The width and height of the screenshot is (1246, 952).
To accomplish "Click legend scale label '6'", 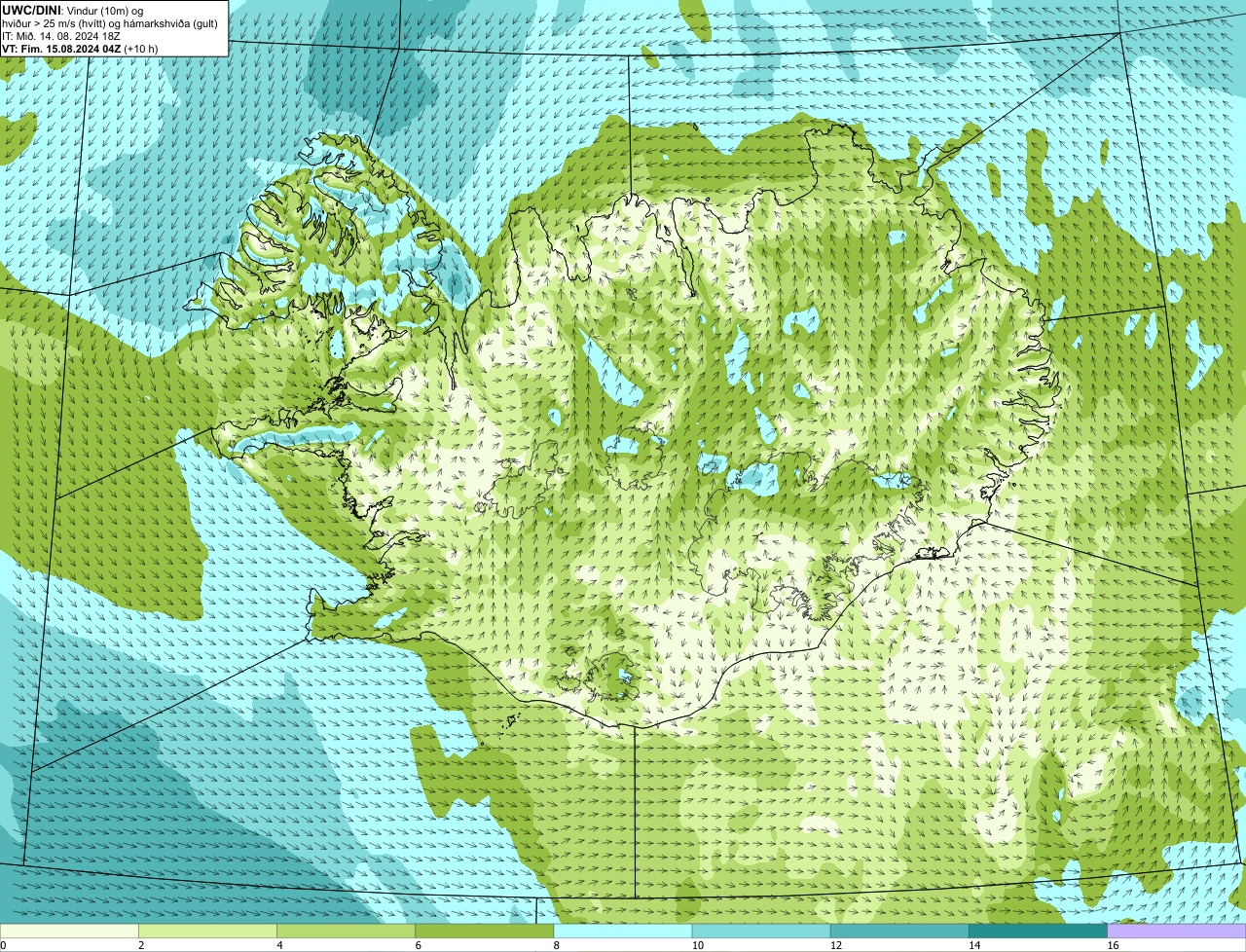I will pyautogui.click(x=419, y=945).
